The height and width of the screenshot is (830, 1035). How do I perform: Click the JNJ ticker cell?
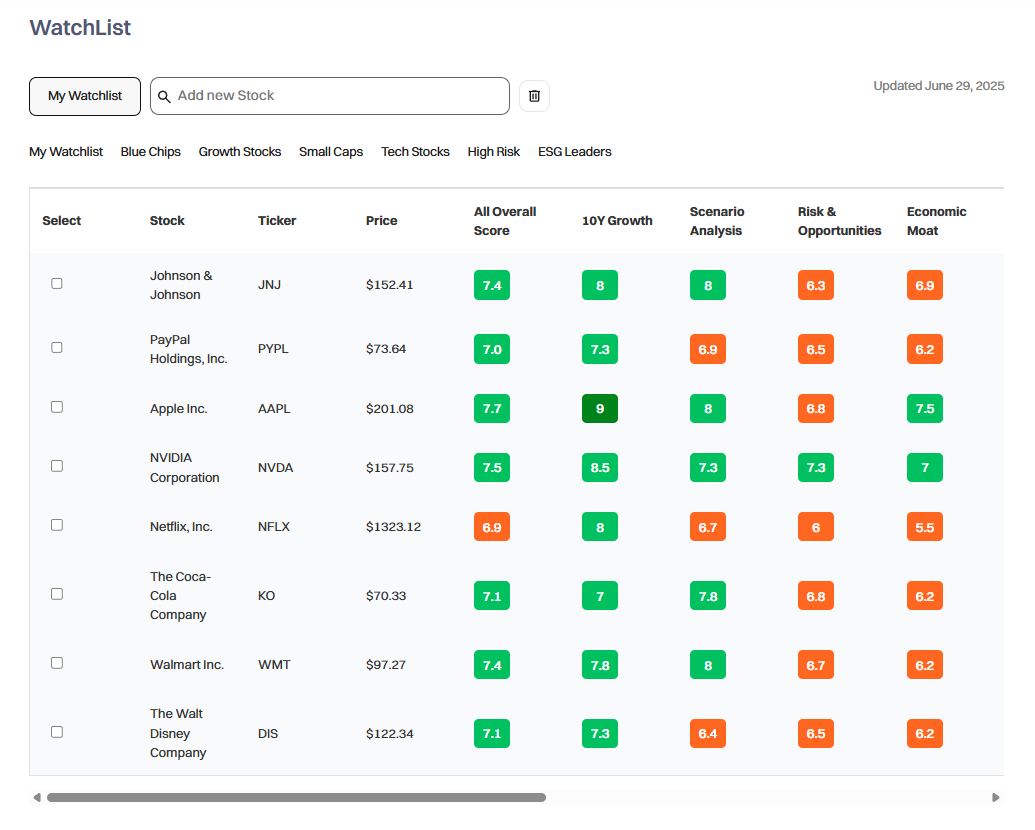pyautogui.click(x=269, y=285)
